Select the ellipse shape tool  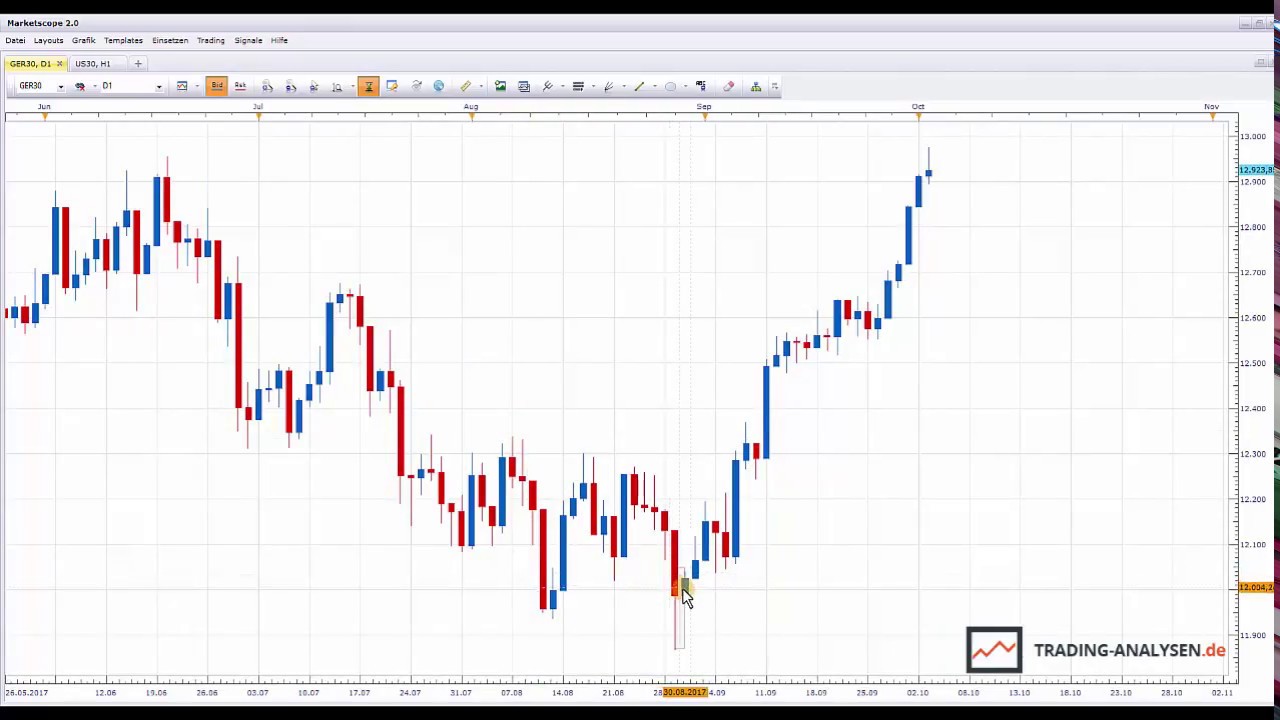click(x=670, y=86)
